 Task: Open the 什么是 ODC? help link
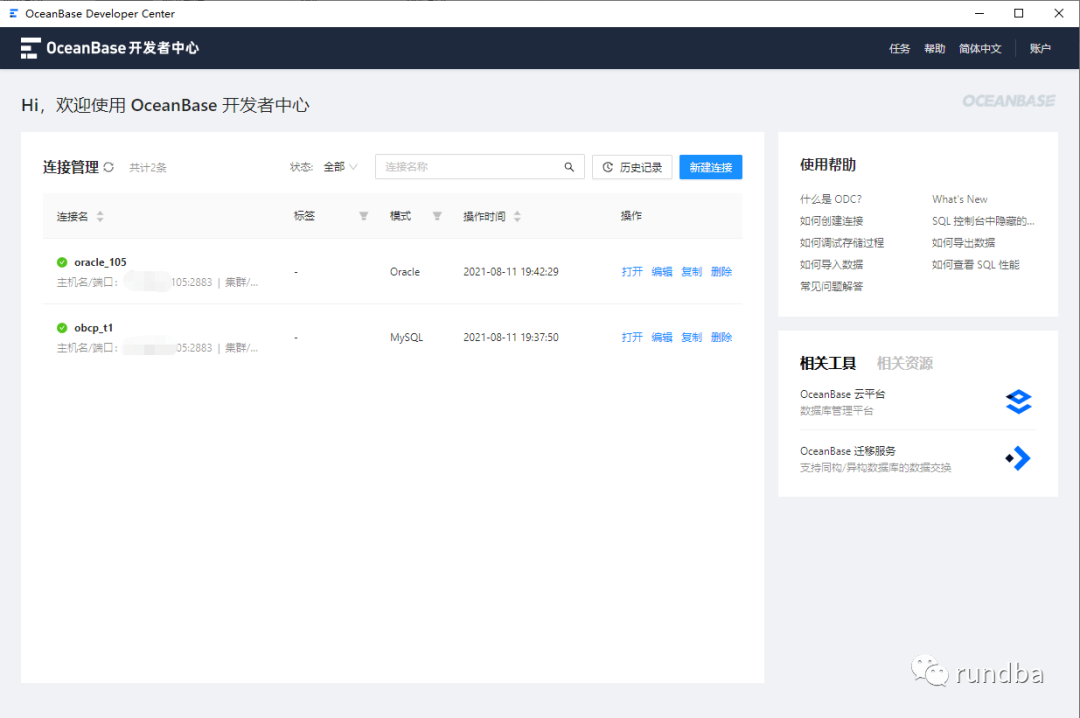coord(831,199)
